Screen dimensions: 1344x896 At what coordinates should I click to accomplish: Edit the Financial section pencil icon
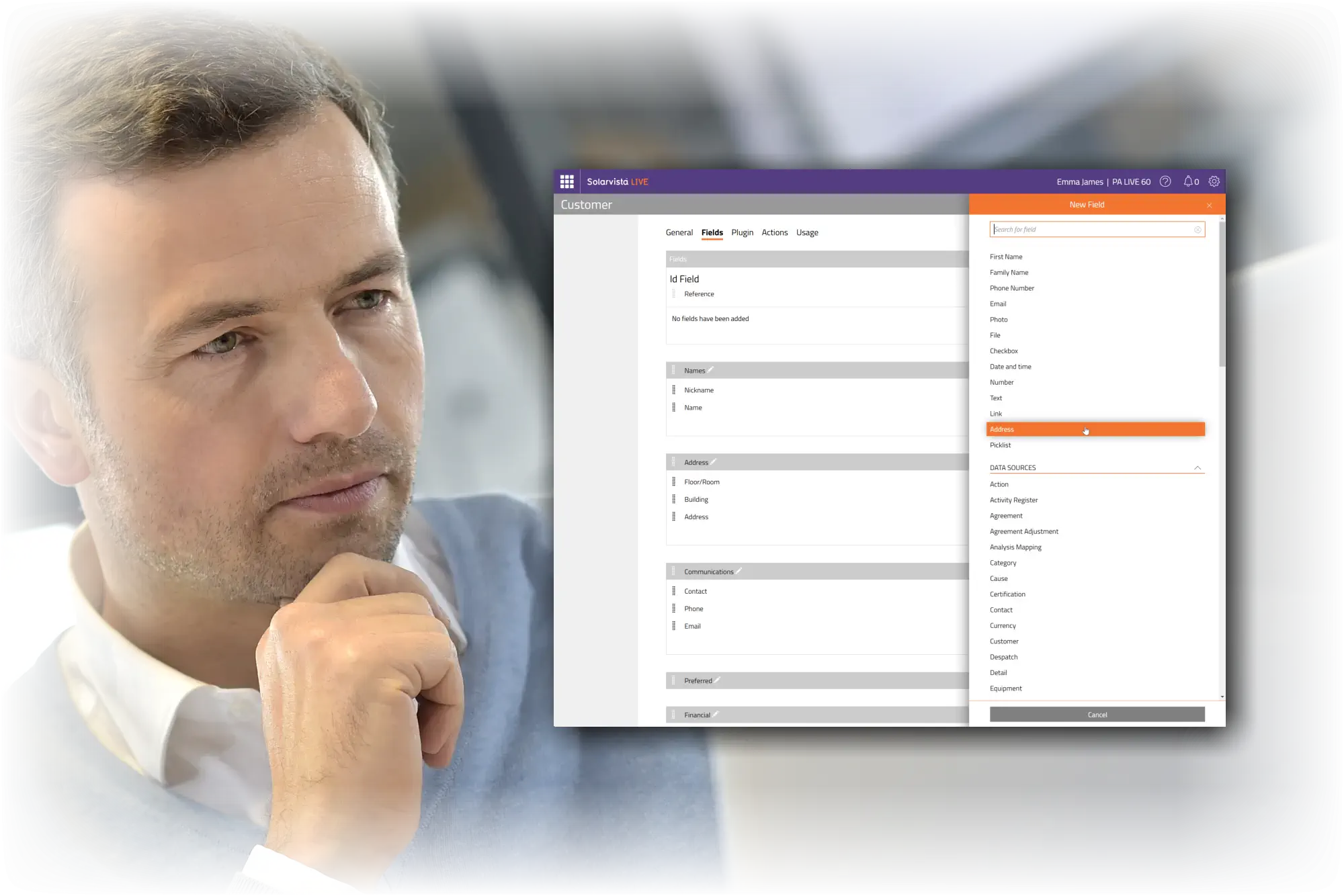[716, 714]
